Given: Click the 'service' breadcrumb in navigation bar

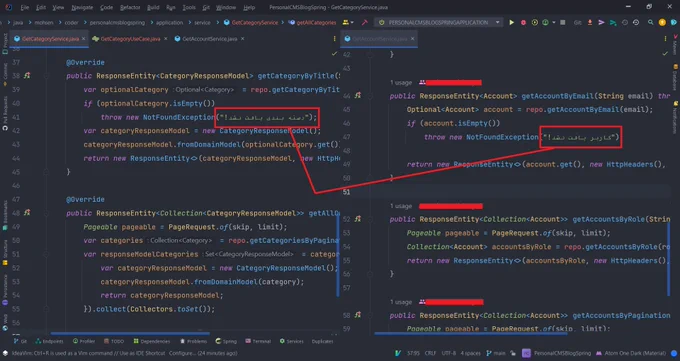Looking at the screenshot, I should 202,23.
